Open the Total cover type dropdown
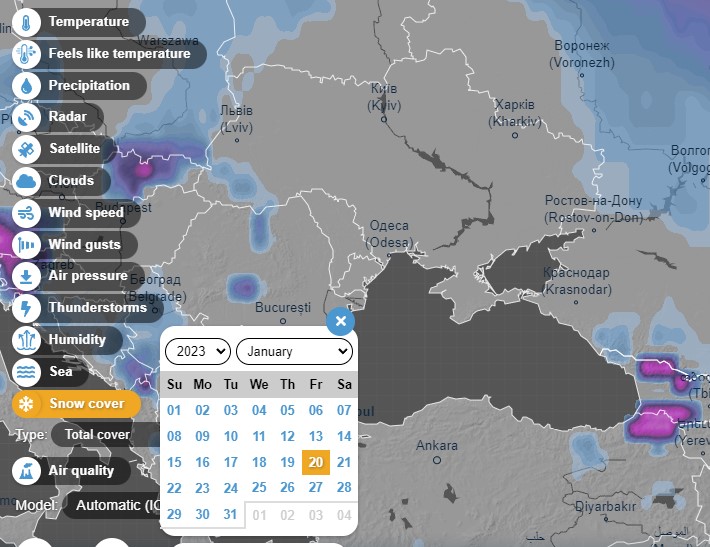710x547 pixels. point(106,435)
